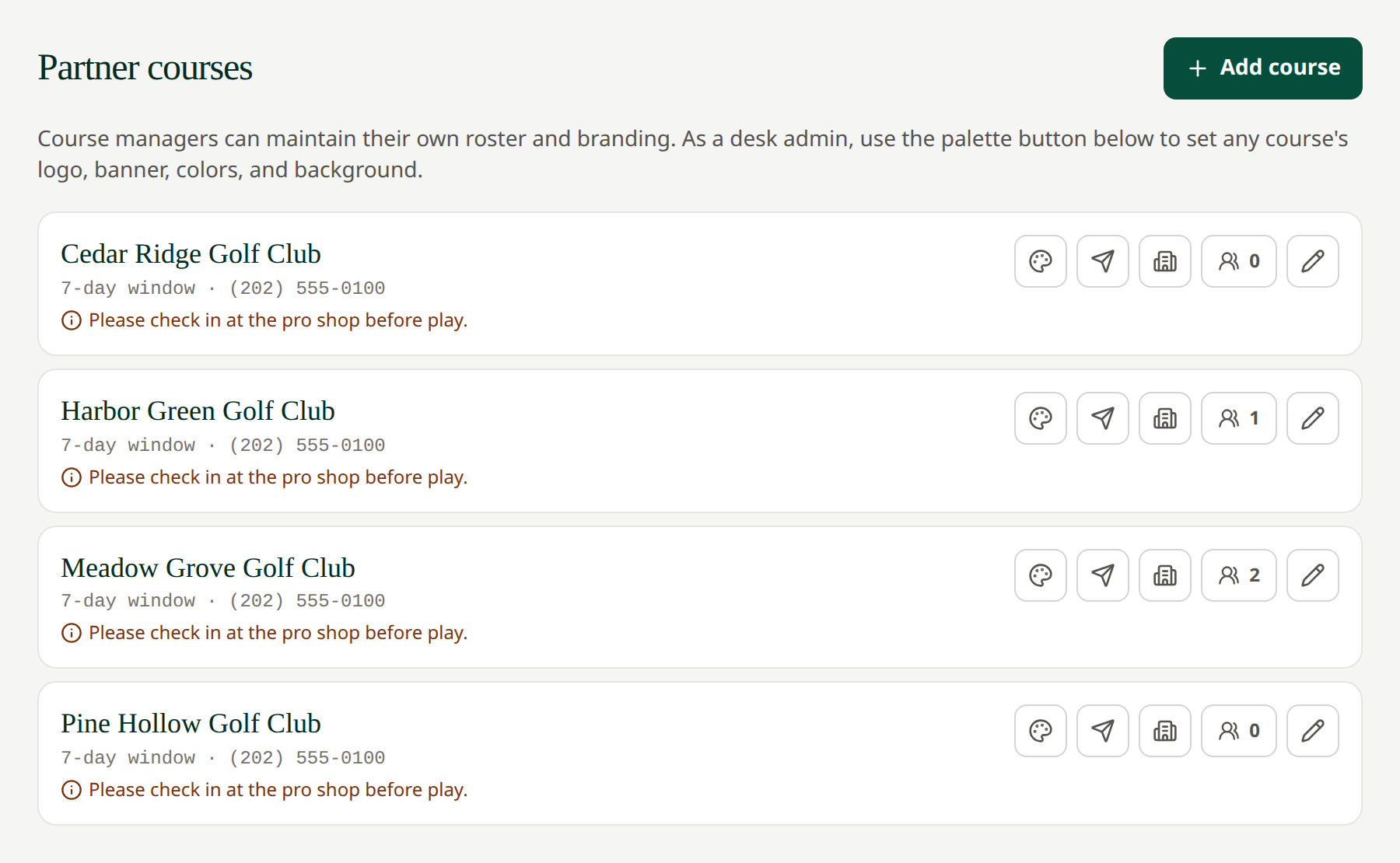Select the Pine Hollow Golf Club title
The image size is (1400, 863).
191,724
